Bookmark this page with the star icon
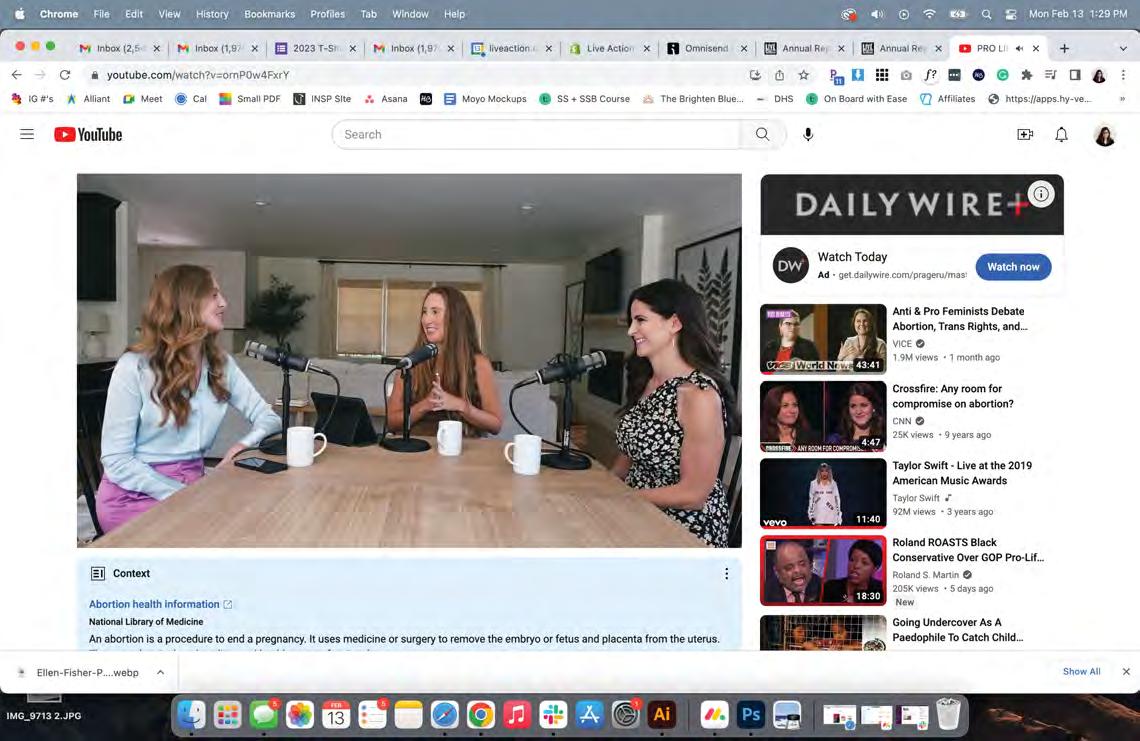The width and height of the screenshot is (1140, 741). (803, 75)
